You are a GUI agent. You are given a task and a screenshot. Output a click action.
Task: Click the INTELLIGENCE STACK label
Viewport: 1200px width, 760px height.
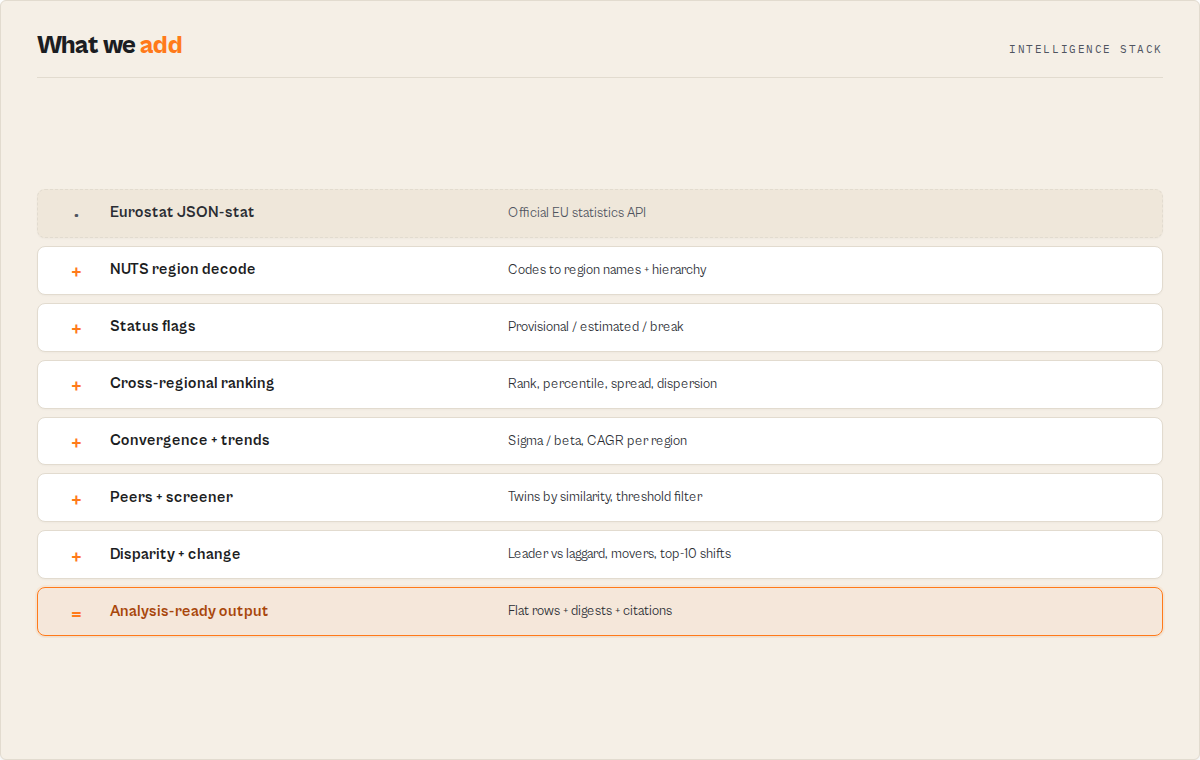1085,49
